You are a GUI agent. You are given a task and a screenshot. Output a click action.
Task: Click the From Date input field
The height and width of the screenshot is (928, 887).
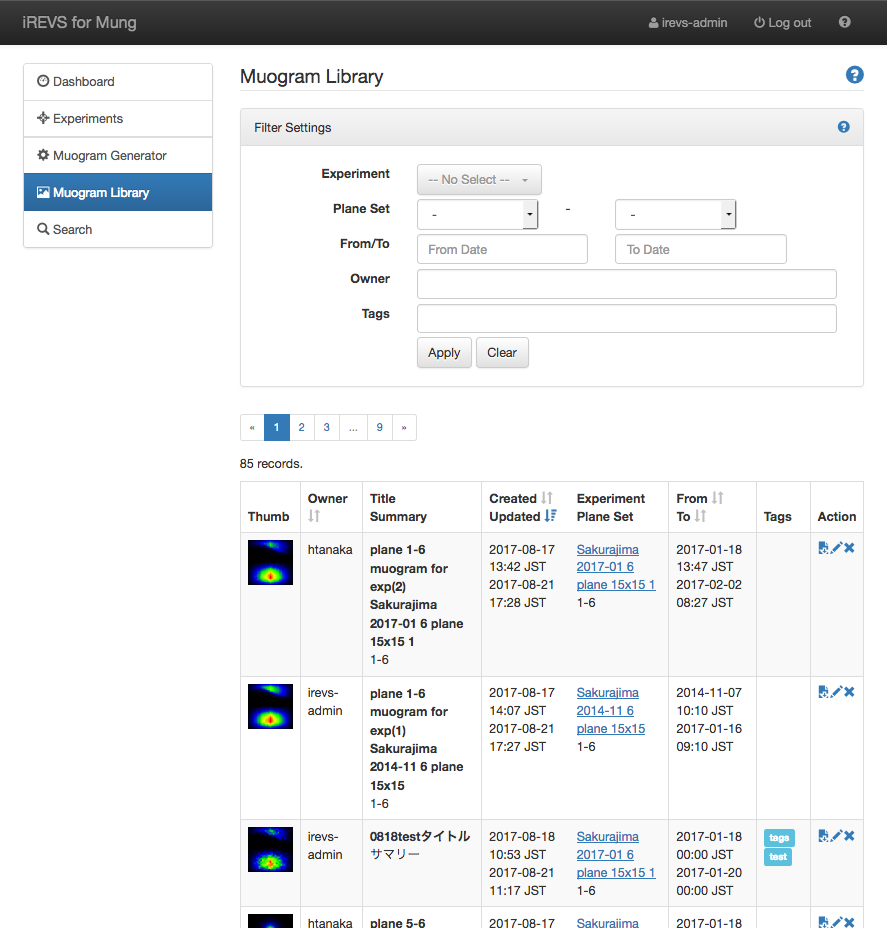click(x=502, y=249)
